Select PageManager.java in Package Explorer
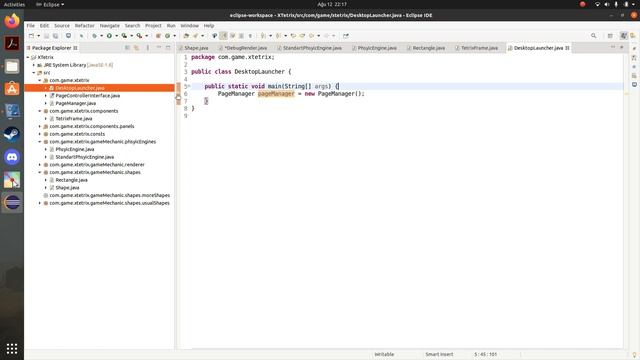The image size is (640, 360). (76, 103)
